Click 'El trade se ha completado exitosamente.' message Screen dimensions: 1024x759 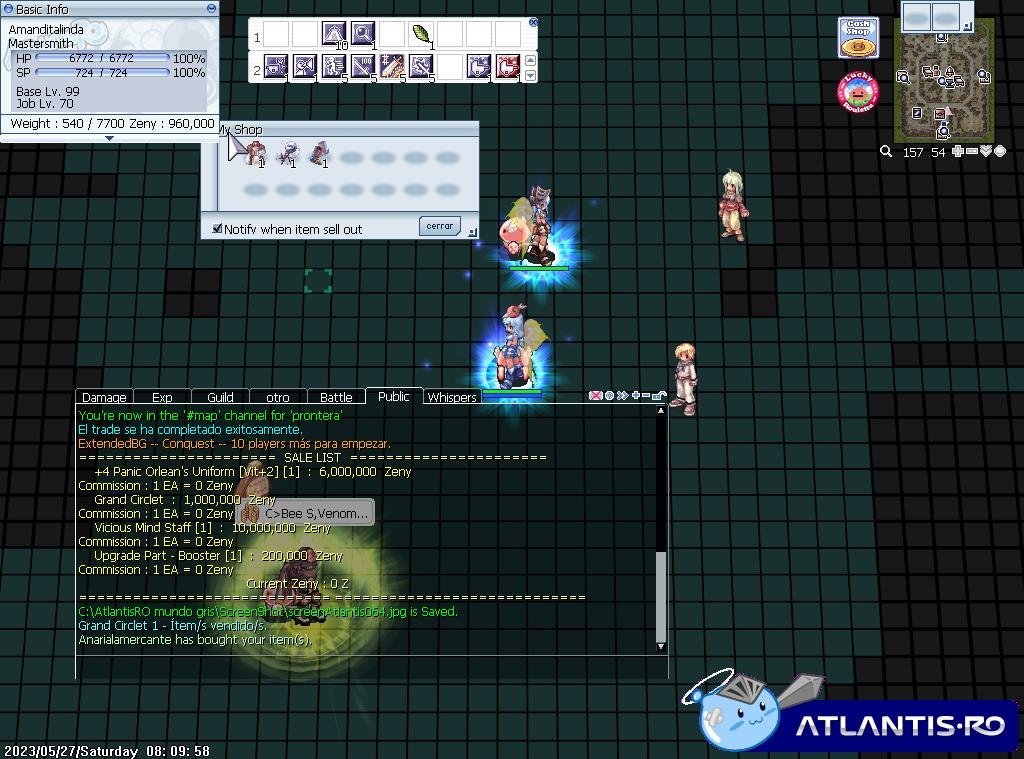point(191,429)
